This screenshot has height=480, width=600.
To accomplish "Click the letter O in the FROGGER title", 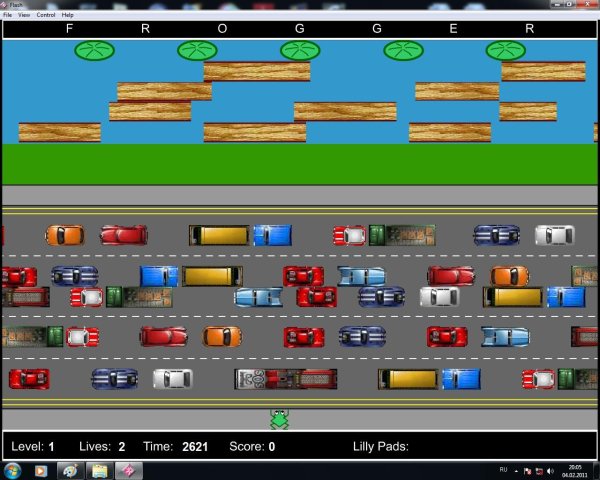I will (x=222, y=29).
